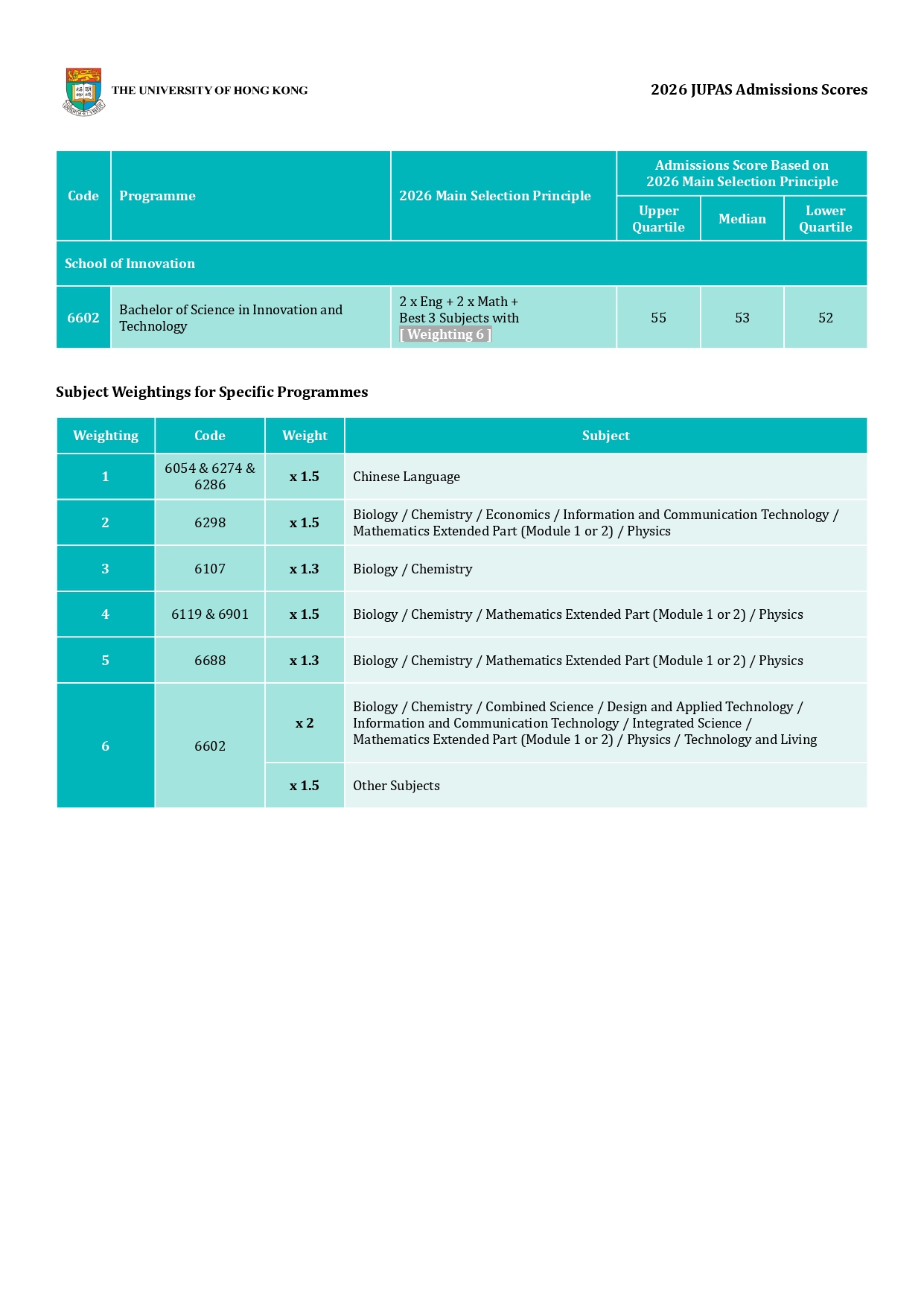Click Upper Quartile score 55

[x=658, y=318]
